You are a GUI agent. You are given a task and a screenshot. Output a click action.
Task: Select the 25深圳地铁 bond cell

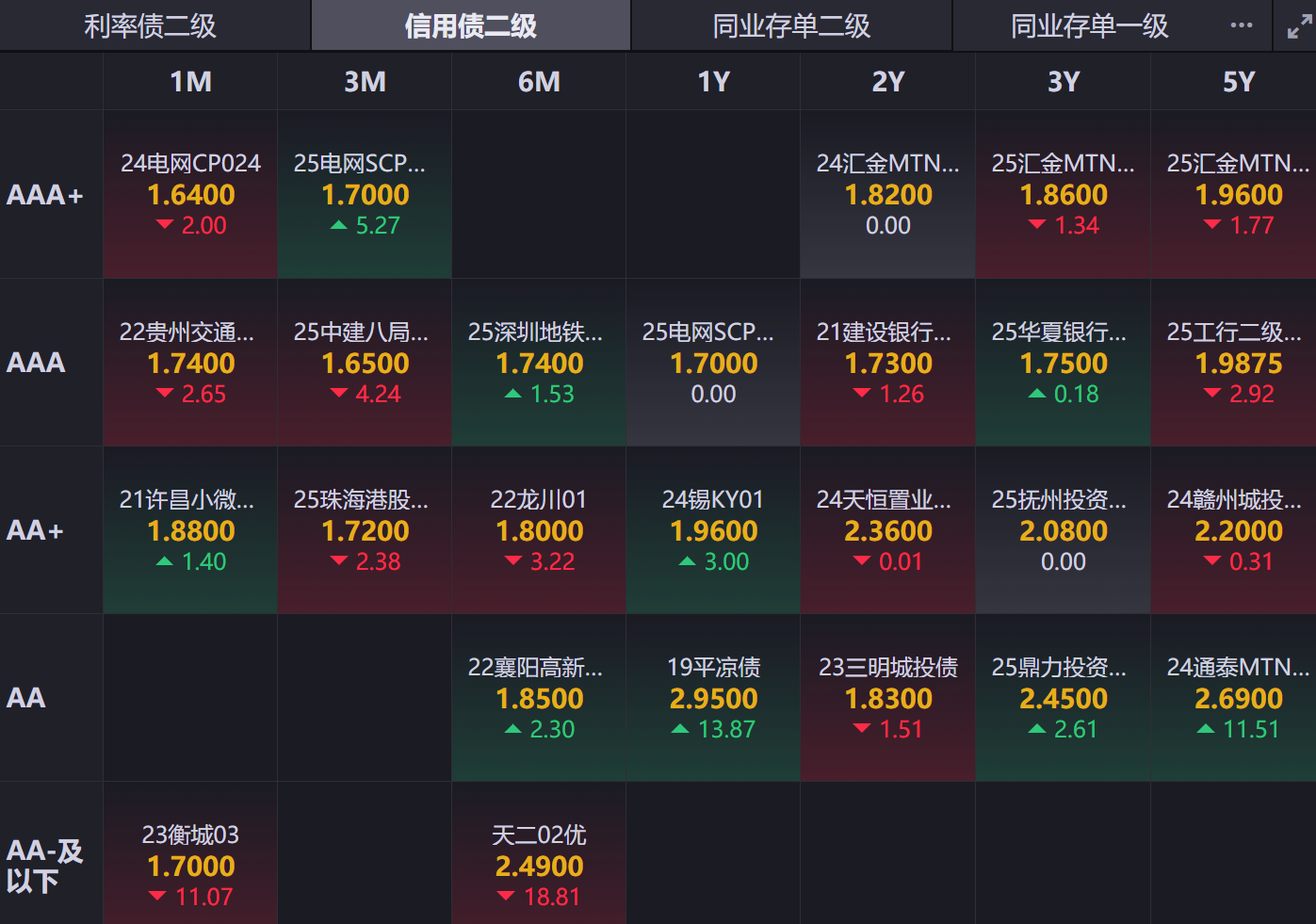click(539, 363)
